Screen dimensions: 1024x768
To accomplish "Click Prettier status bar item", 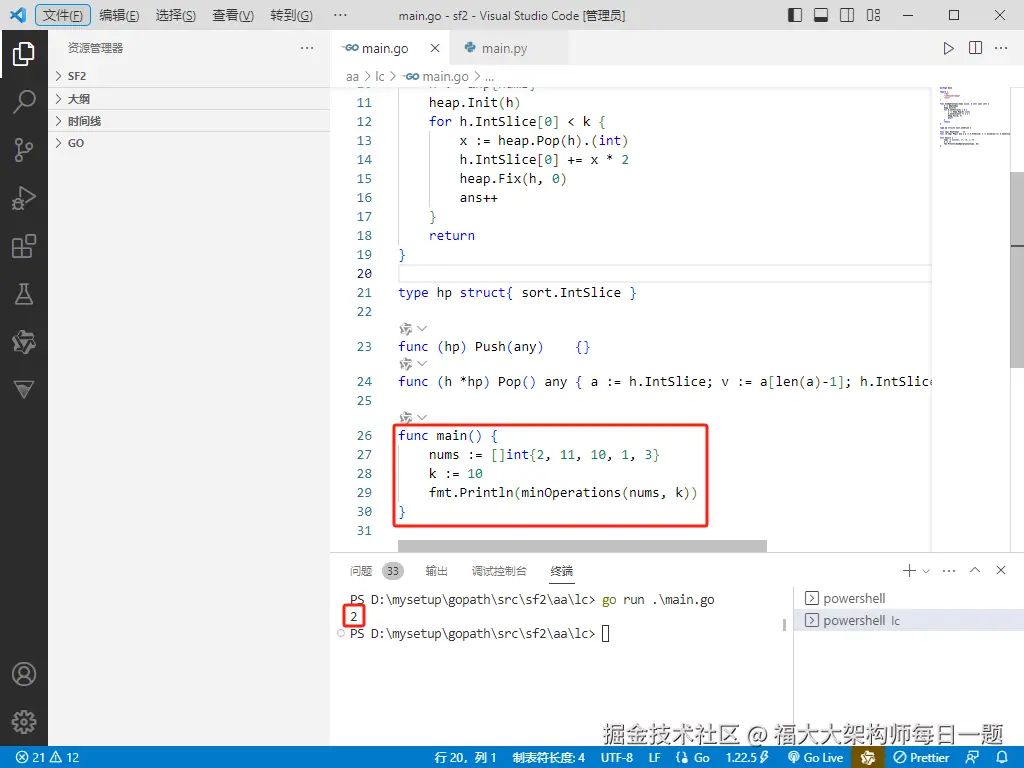I will pyautogui.click(x=921, y=758).
